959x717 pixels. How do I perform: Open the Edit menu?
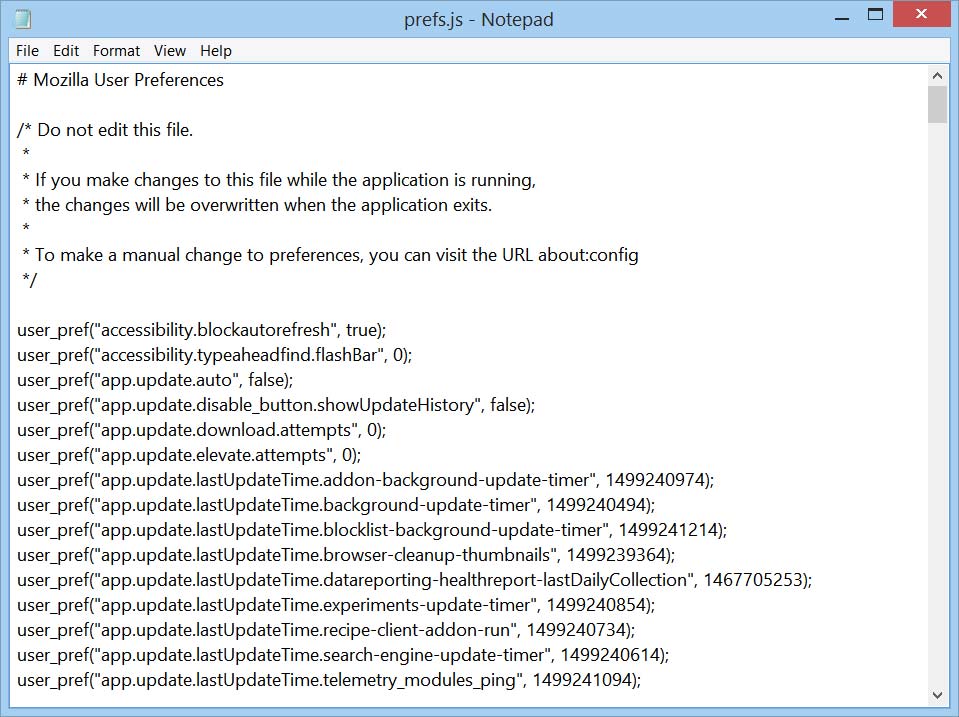click(x=66, y=51)
